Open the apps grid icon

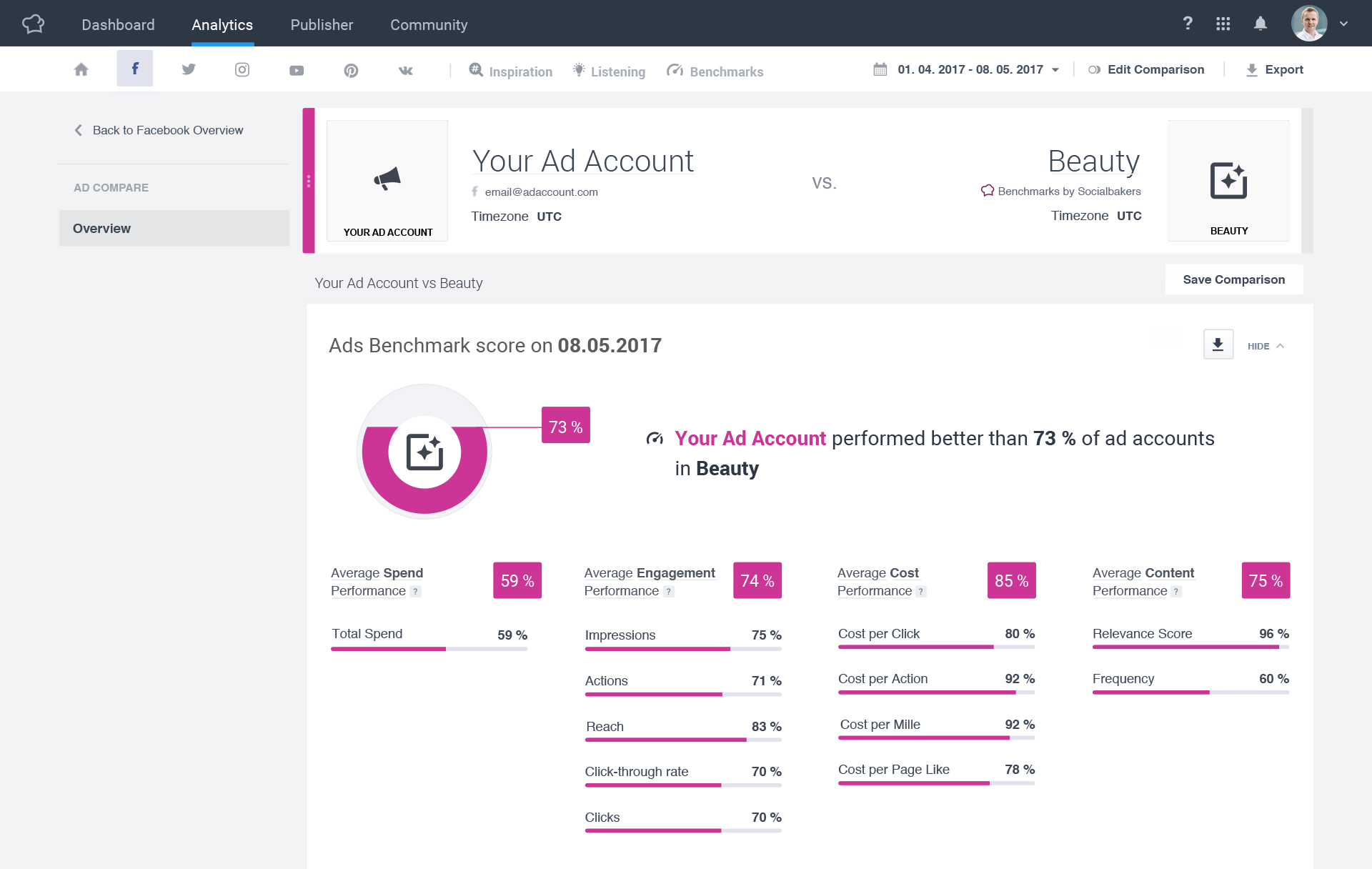coord(1223,24)
